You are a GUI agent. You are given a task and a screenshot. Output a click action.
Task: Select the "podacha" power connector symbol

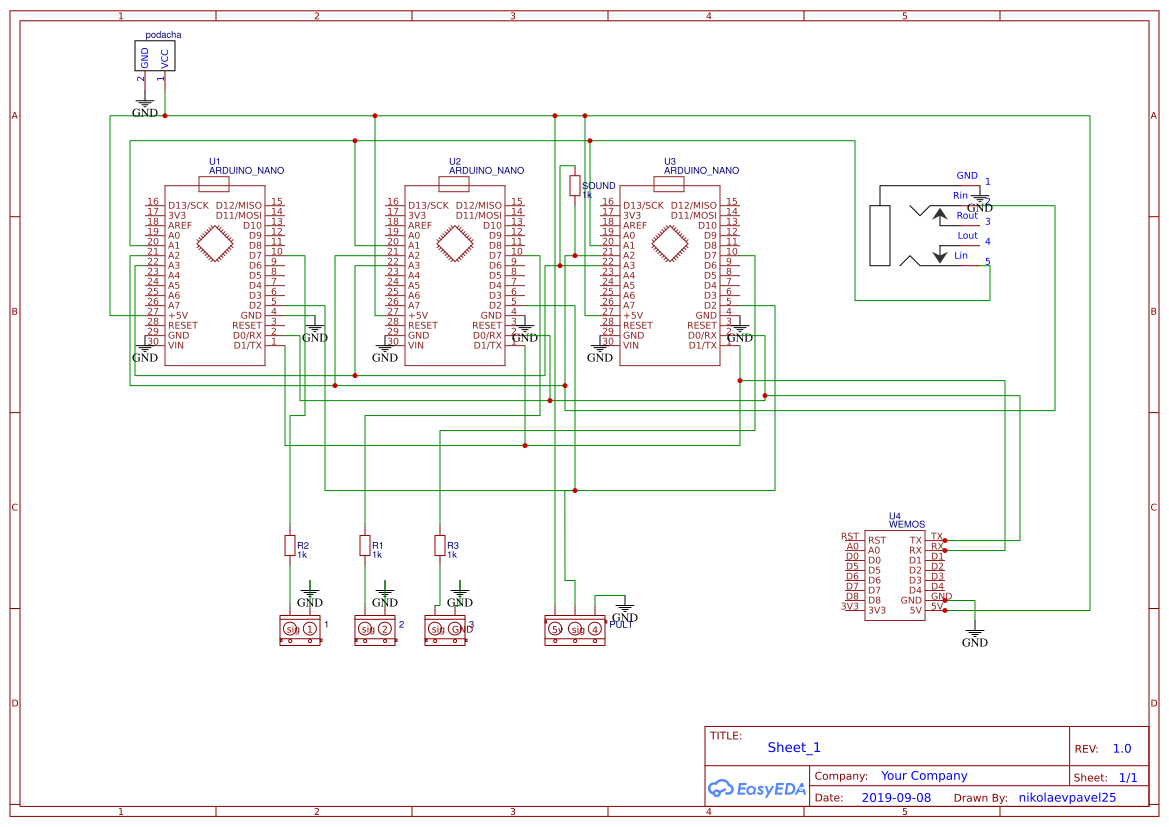[155, 57]
